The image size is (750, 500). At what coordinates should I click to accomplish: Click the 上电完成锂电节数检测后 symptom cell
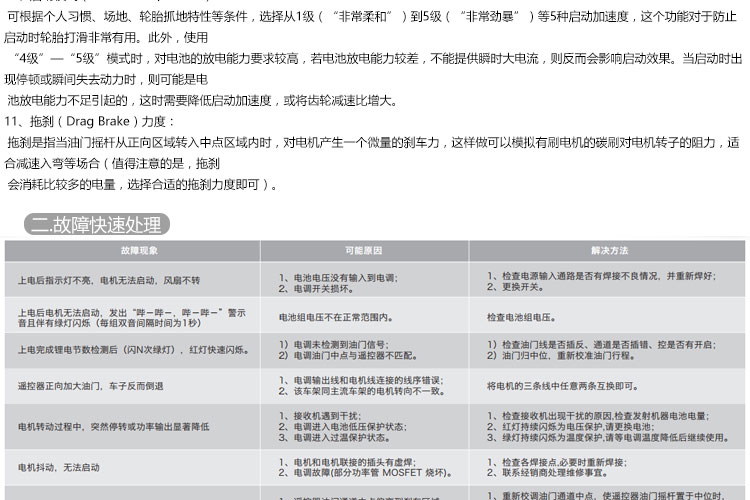click(133, 350)
